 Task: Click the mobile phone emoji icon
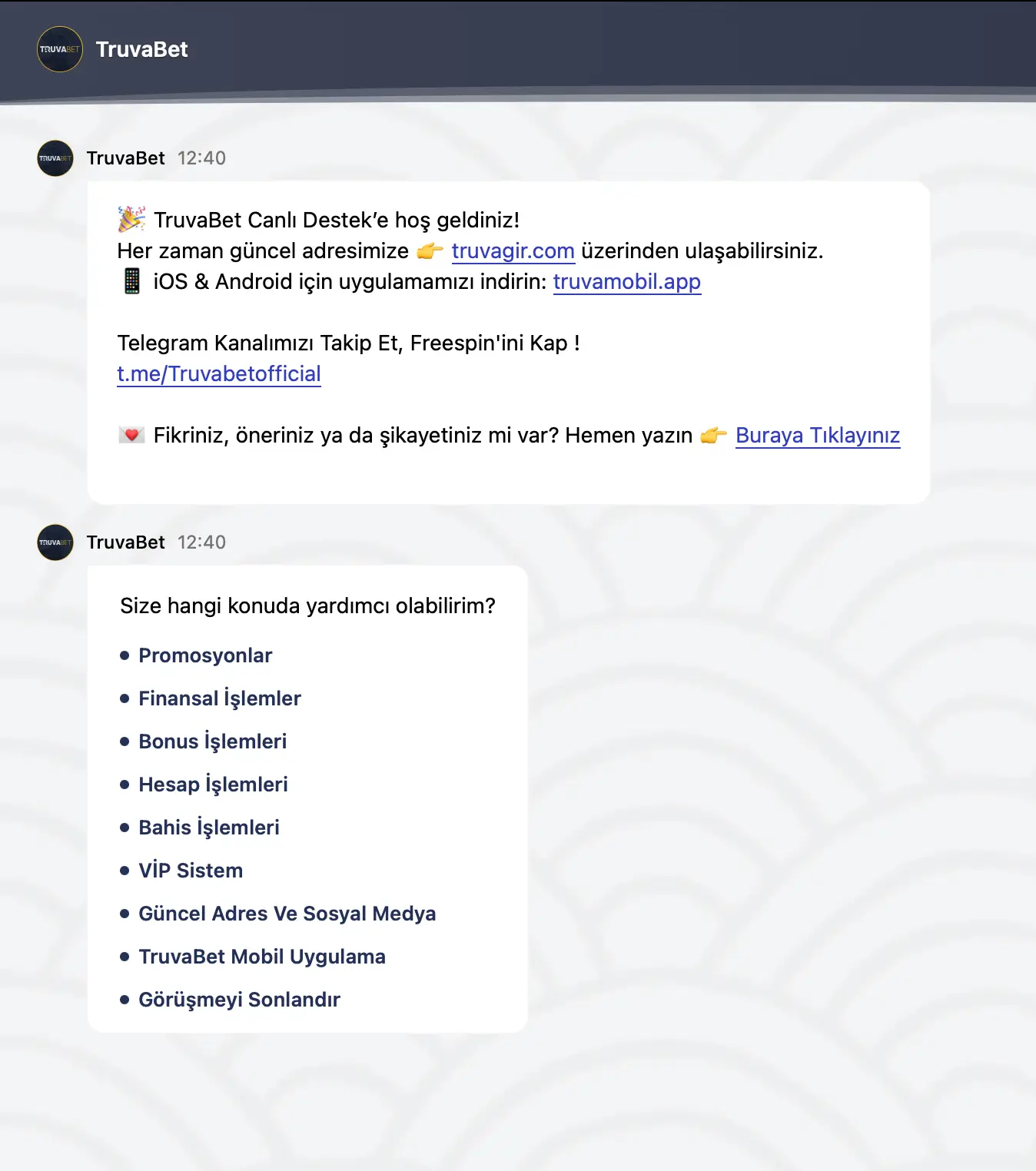click(132, 281)
